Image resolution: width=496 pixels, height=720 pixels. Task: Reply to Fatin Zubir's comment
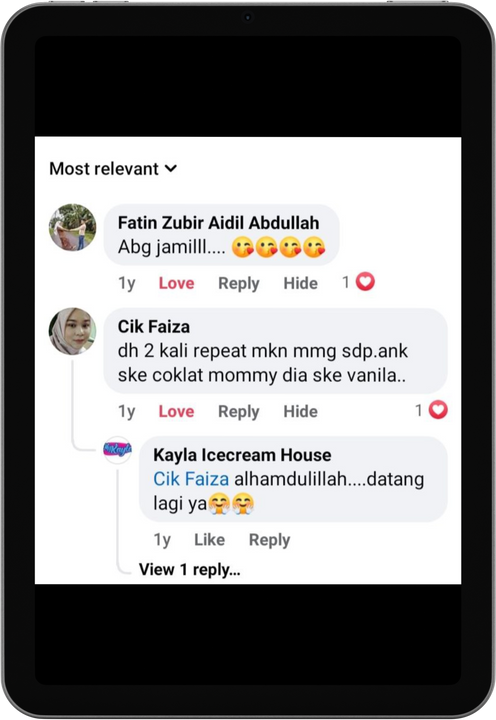[239, 284]
